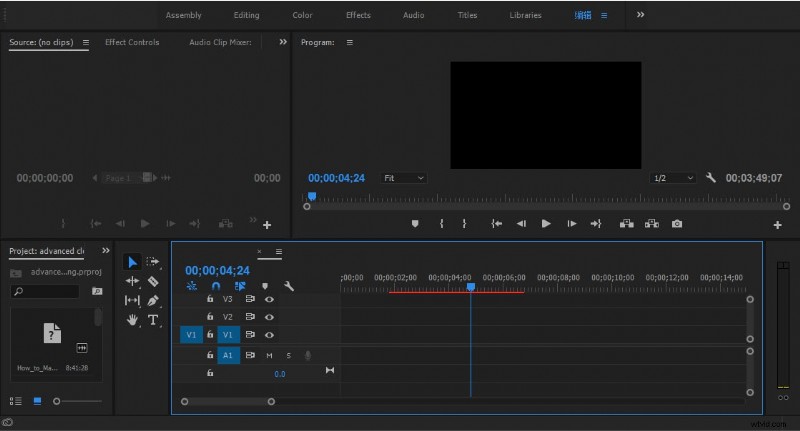Step back one frame in Program monitor
This screenshot has height=431, width=800.
click(x=521, y=223)
